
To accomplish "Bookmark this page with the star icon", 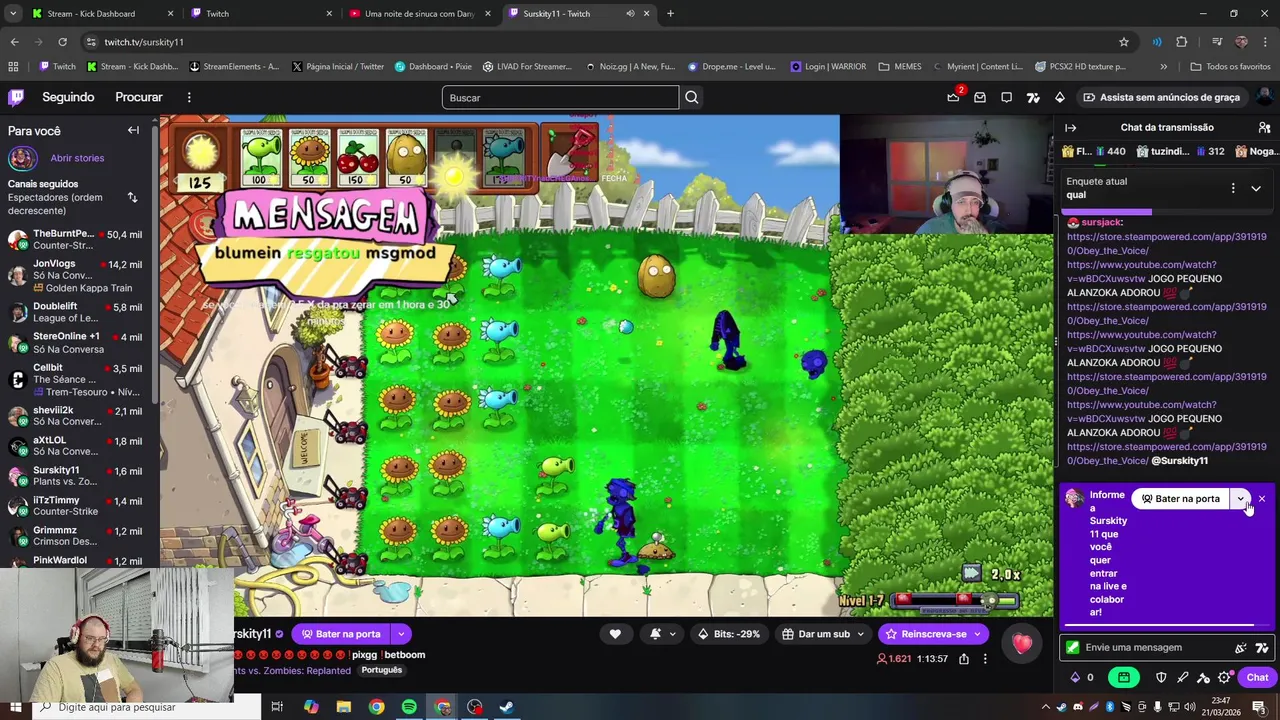I will click(x=1124, y=42).
